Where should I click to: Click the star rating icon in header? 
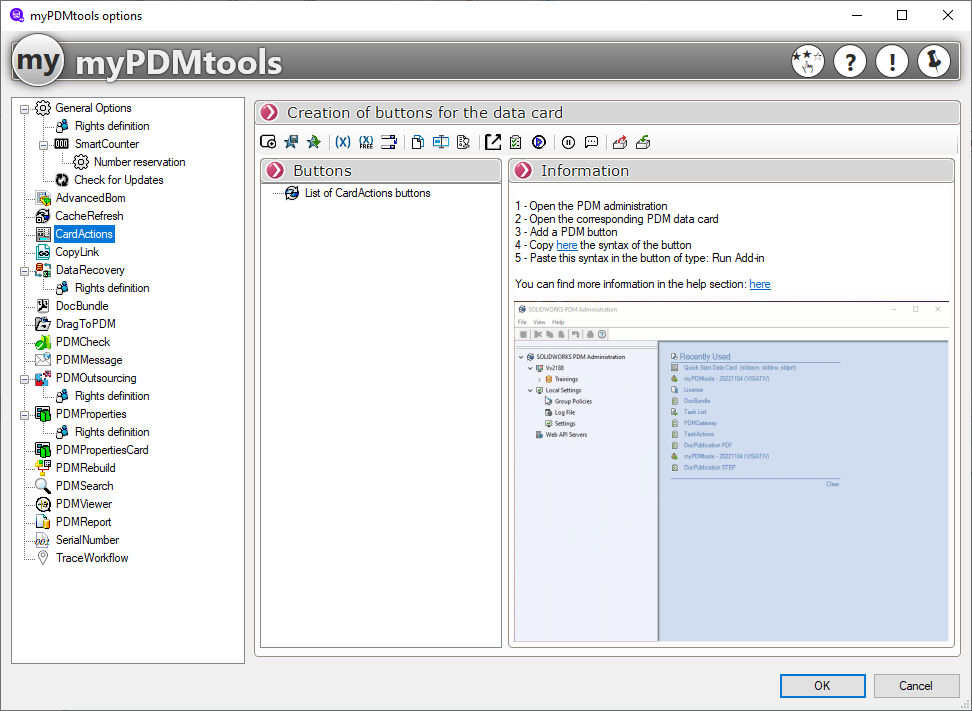(807, 62)
